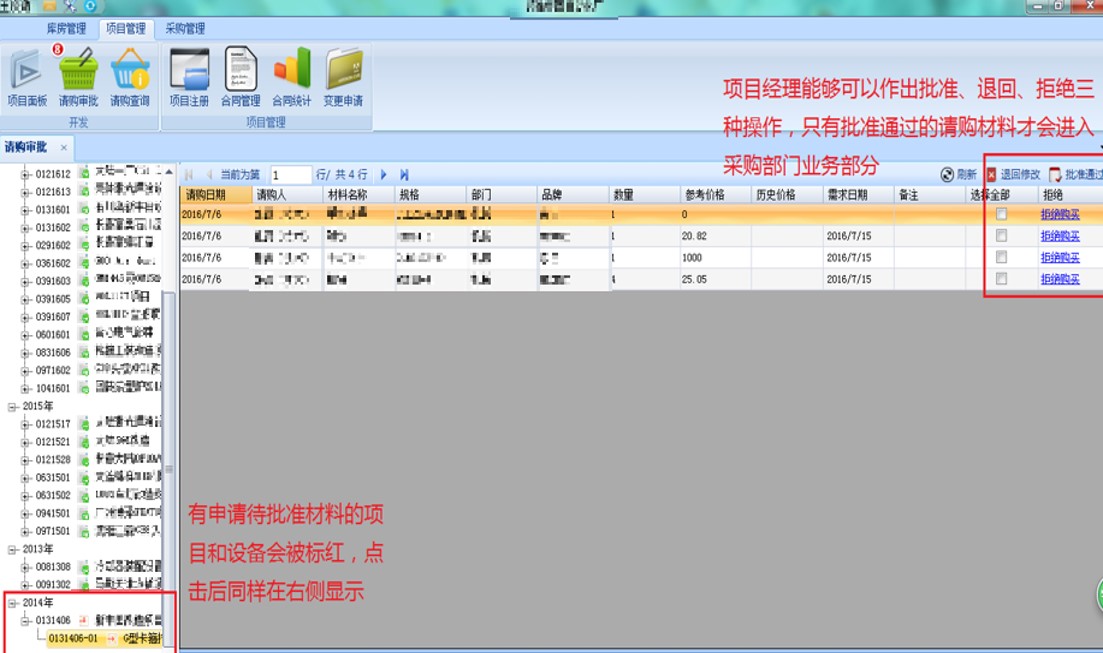Collapse the 2015年 tree group
Screen dimensions: 1103x653
pyautogui.click(x=12, y=406)
